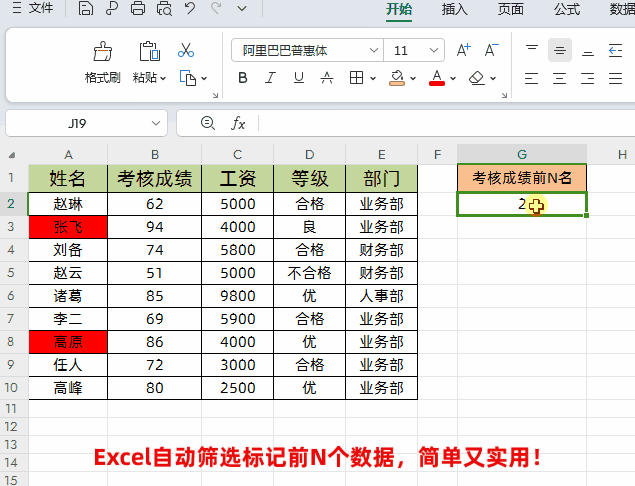Select cell G2 containing 2
Screen dimensions: 635x486
(522, 204)
